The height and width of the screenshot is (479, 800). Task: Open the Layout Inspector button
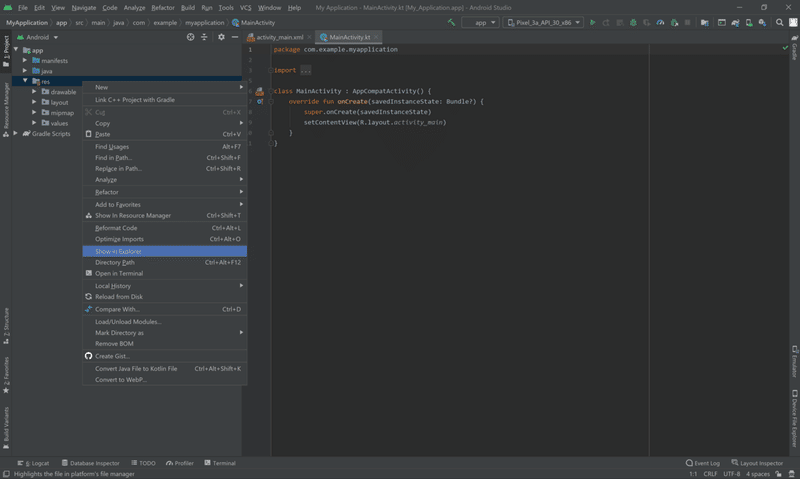coord(757,463)
